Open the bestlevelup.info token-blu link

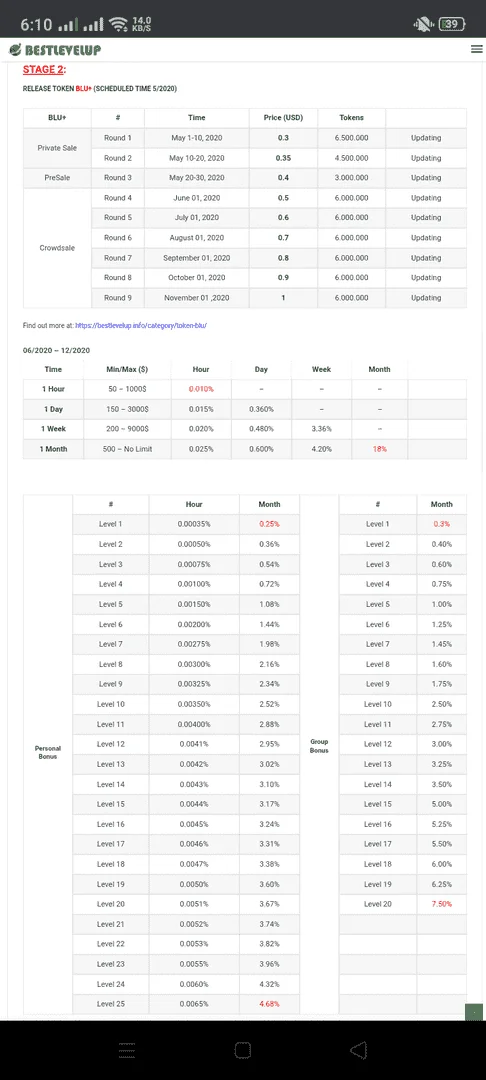coord(141,324)
